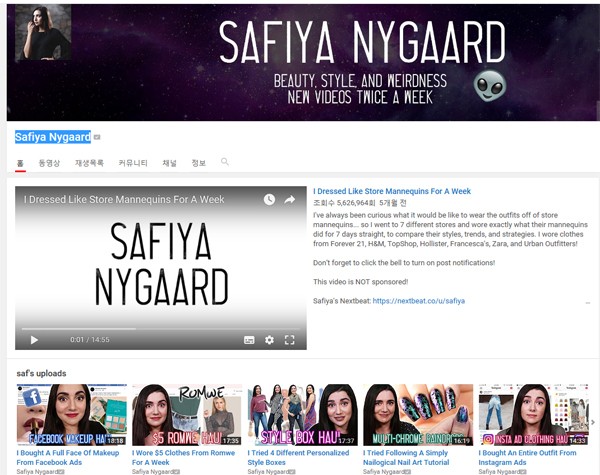Click the channel search magnifier icon
The image size is (600, 475).
[225, 162]
